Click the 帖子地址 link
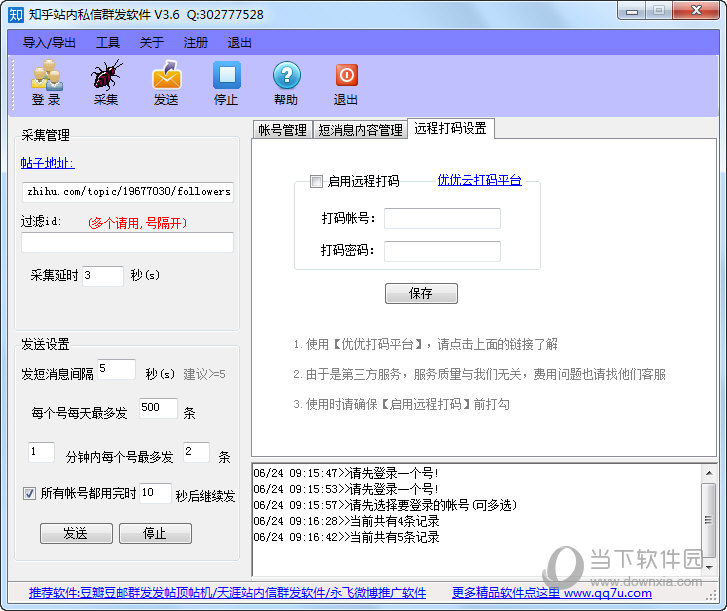727x611 pixels. click(47, 163)
